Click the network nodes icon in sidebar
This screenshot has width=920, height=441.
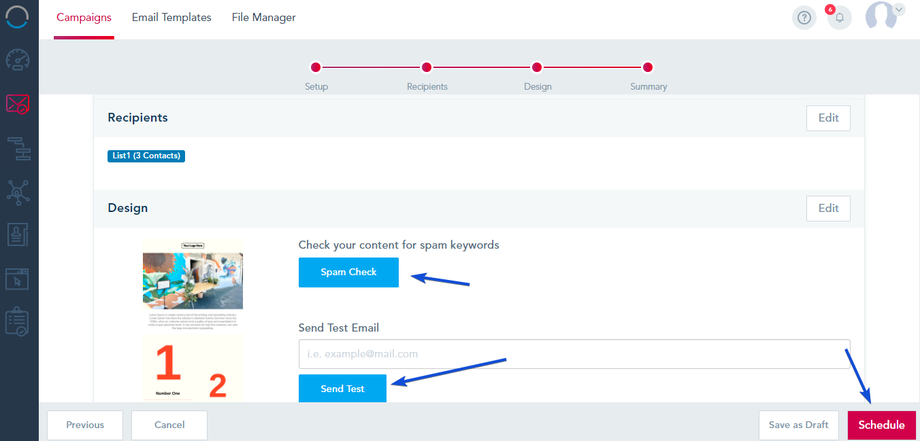coord(19,191)
